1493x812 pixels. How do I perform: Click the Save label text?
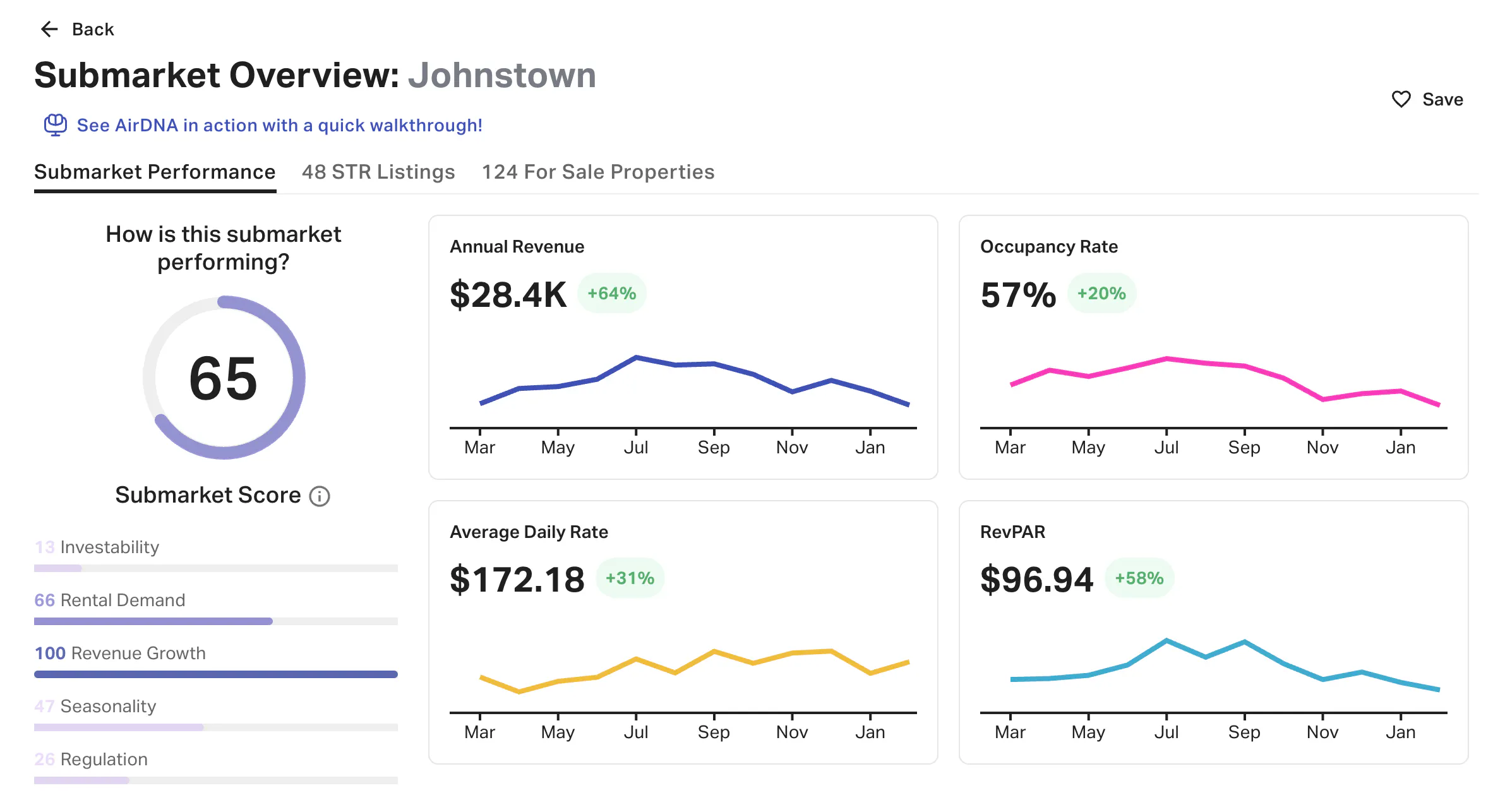click(x=1442, y=100)
